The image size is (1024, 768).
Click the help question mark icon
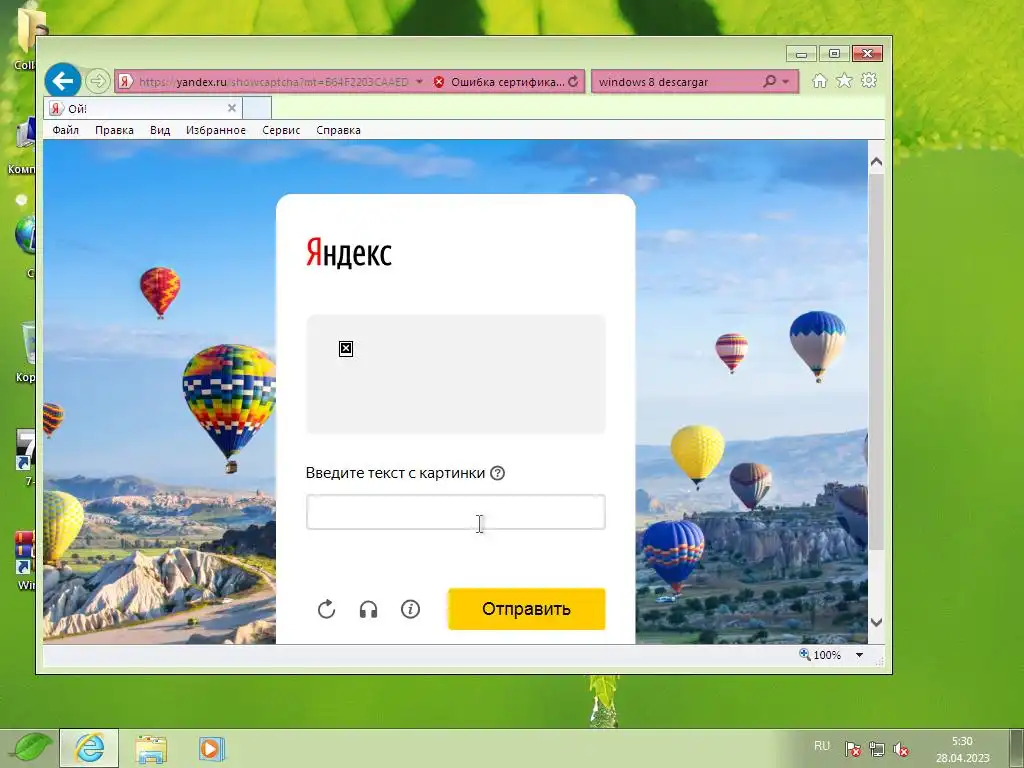[x=497, y=473]
